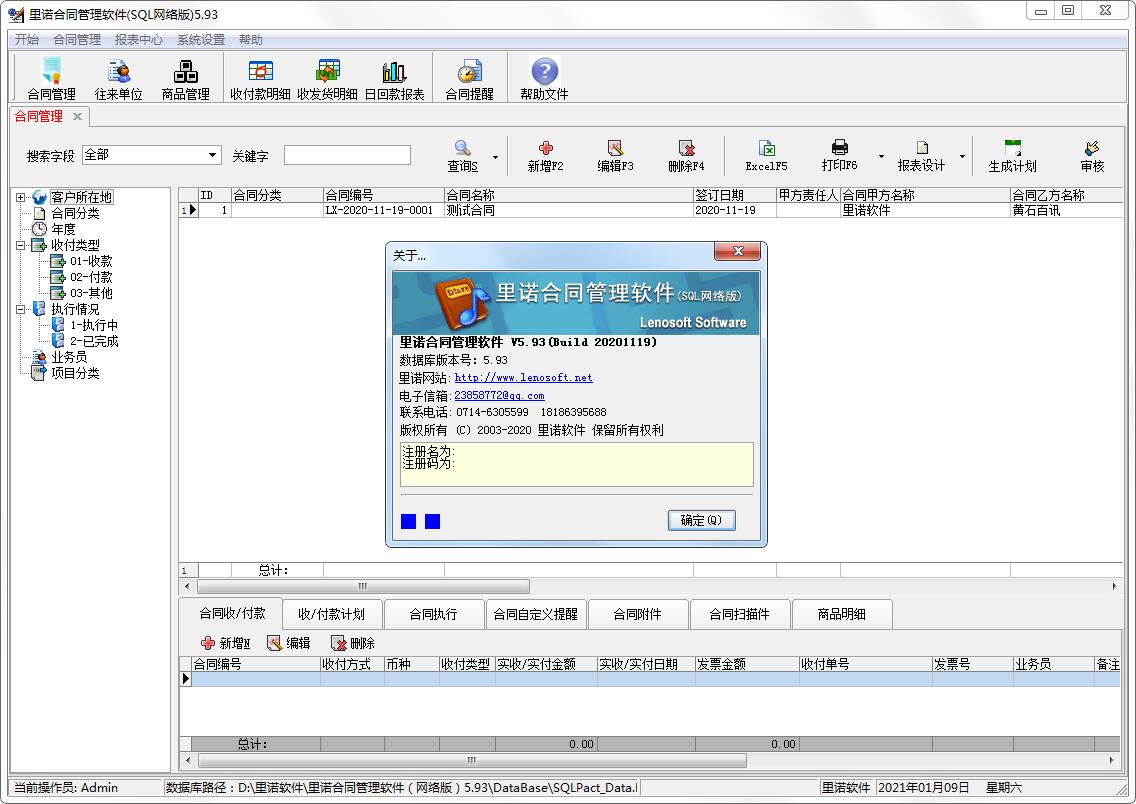Select 2-已完成 tree node
The image size is (1136, 804).
click(93, 341)
